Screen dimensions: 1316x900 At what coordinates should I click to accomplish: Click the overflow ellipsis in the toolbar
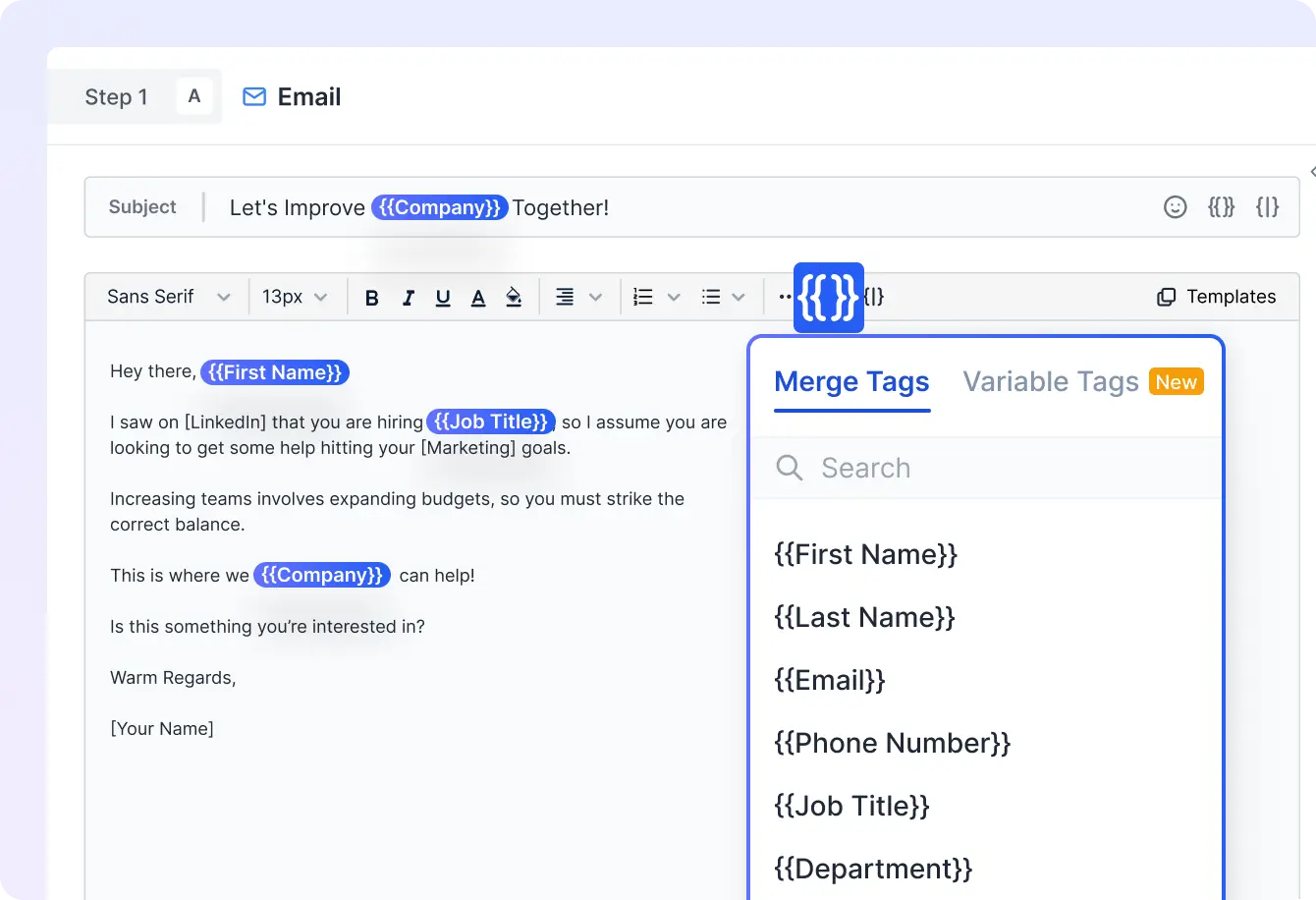point(784,296)
